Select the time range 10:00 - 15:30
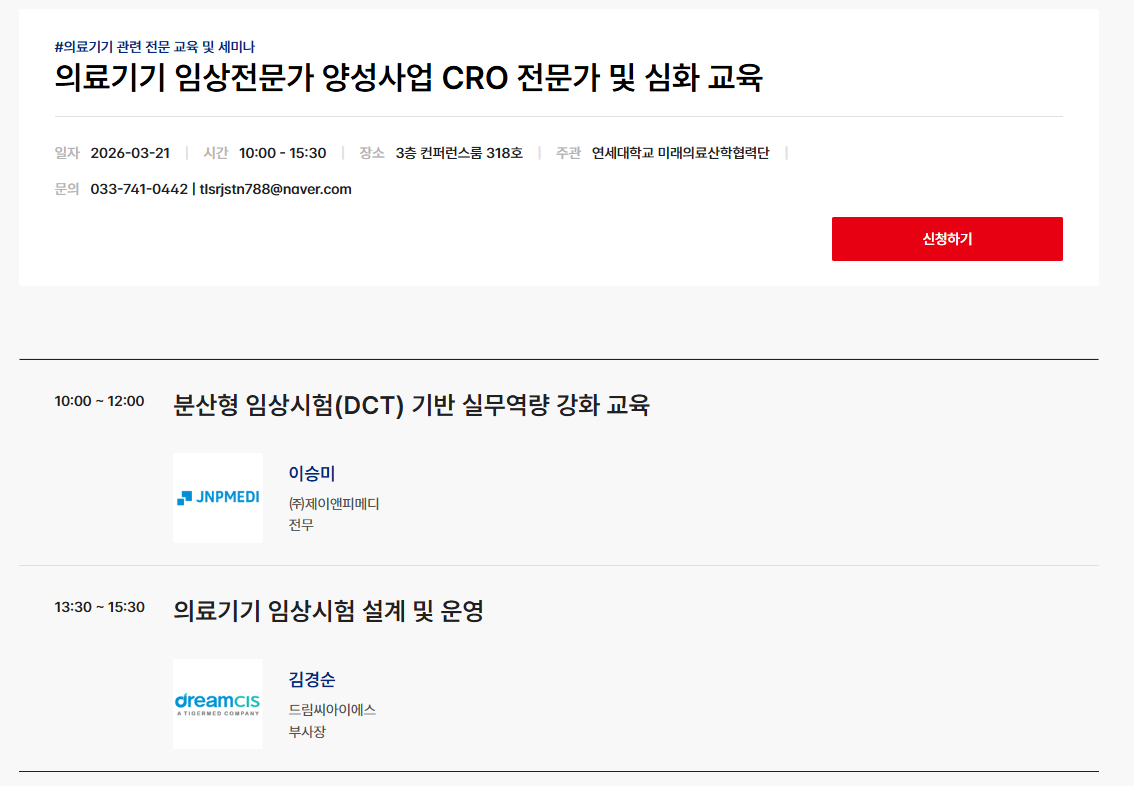 283,153
